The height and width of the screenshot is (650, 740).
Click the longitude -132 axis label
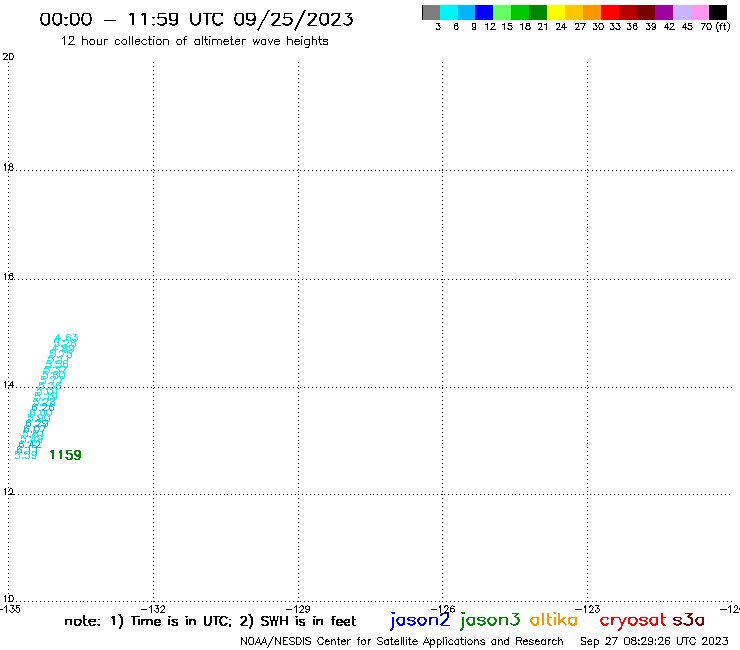tap(153, 609)
